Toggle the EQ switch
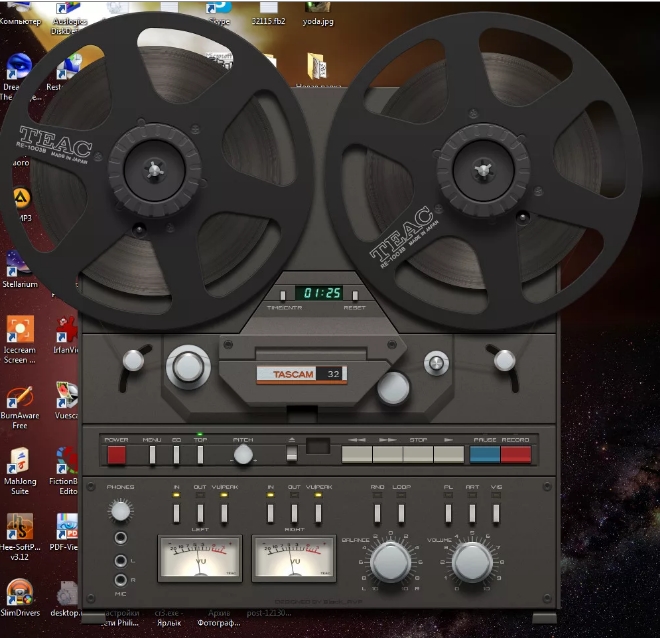 pyautogui.click(x=176, y=455)
